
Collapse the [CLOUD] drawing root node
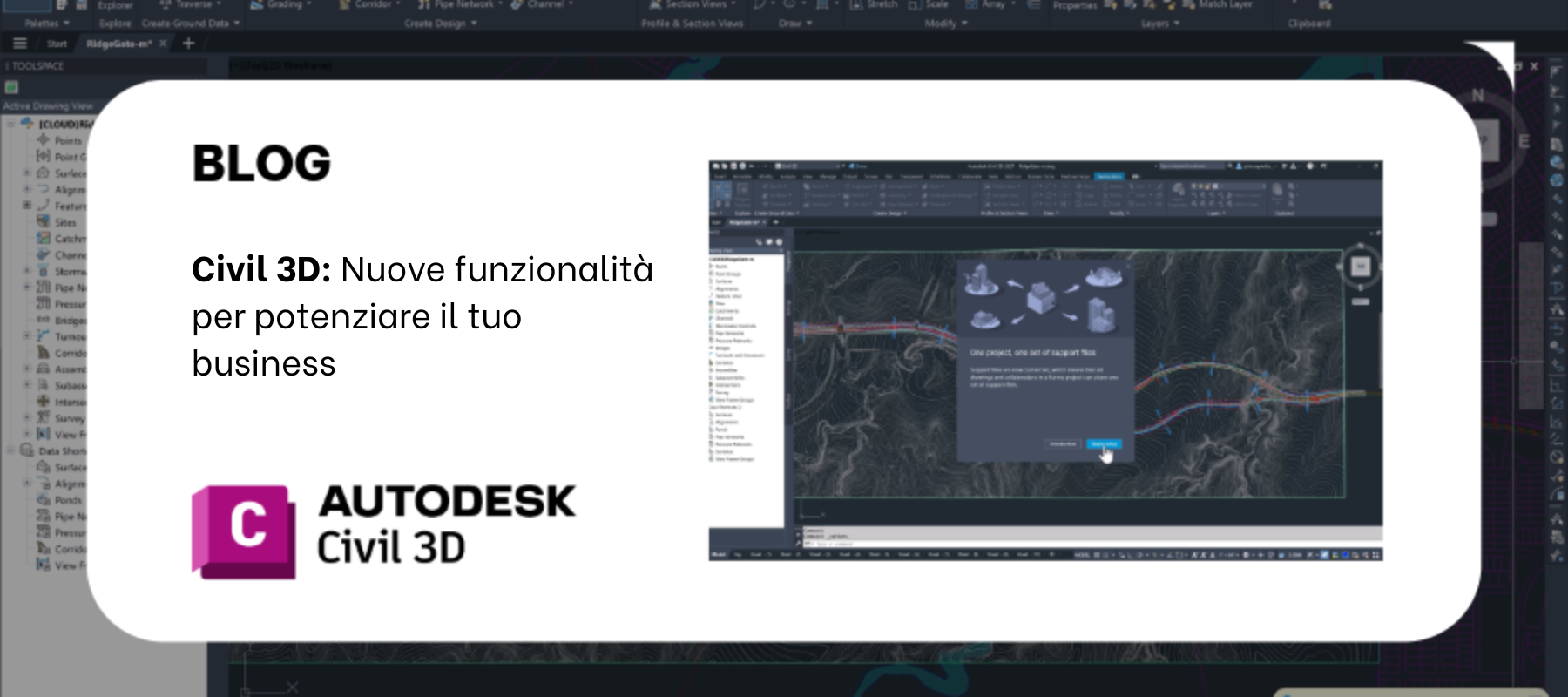[11, 124]
